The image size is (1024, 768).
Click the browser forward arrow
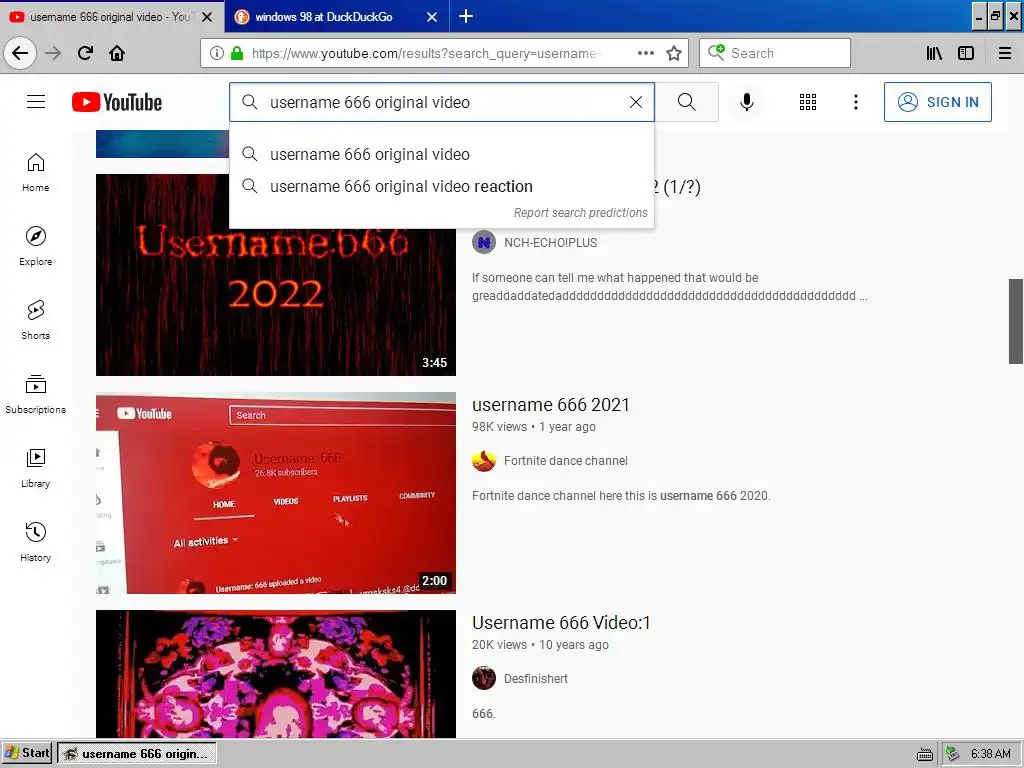click(53, 53)
